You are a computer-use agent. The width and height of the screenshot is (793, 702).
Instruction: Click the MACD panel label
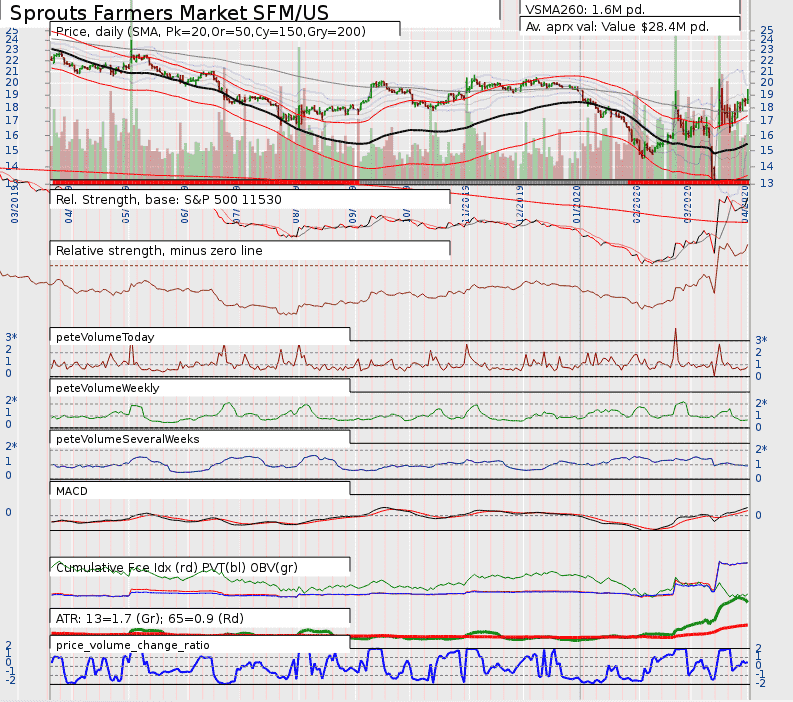coord(72,492)
